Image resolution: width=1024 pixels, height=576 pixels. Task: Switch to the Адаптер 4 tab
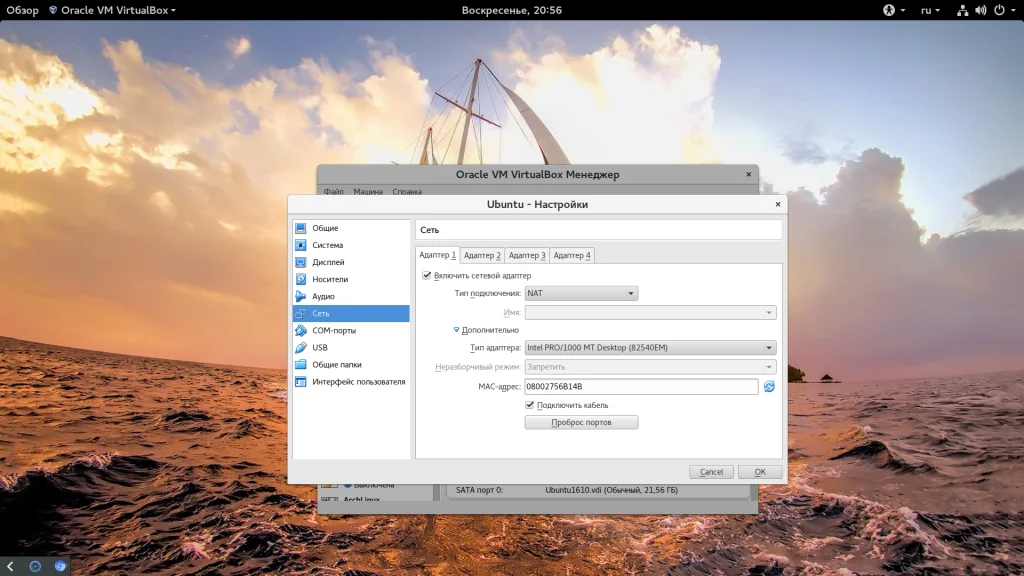(x=572, y=256)
